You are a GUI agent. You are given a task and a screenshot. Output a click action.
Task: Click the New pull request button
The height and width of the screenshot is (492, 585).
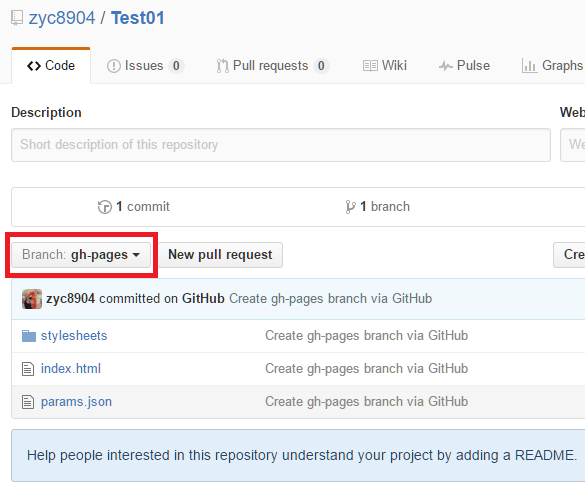click(220, 255)
